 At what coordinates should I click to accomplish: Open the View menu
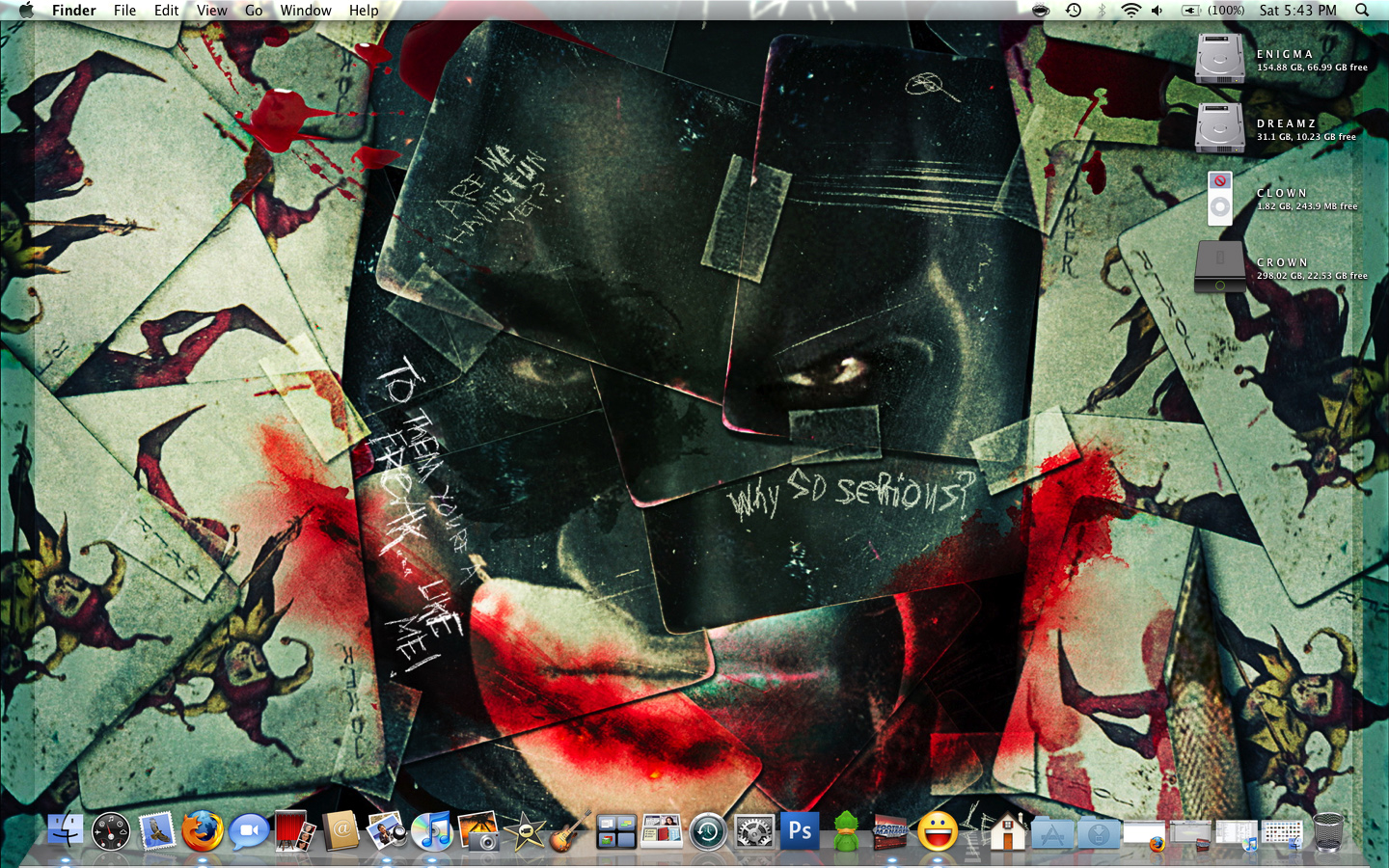212,10
